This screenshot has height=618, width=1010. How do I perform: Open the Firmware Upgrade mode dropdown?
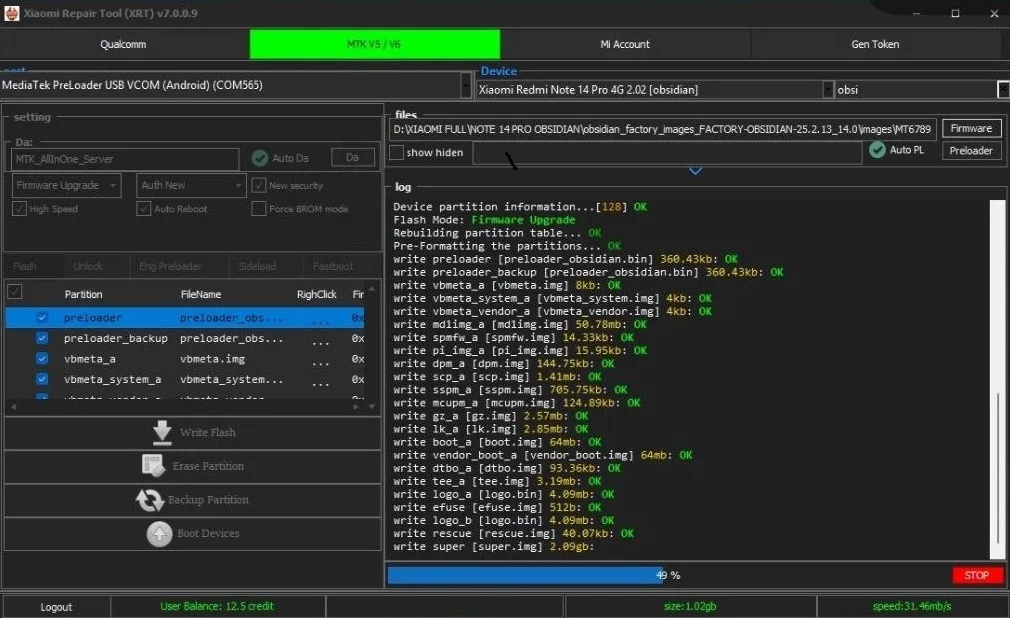66,186
